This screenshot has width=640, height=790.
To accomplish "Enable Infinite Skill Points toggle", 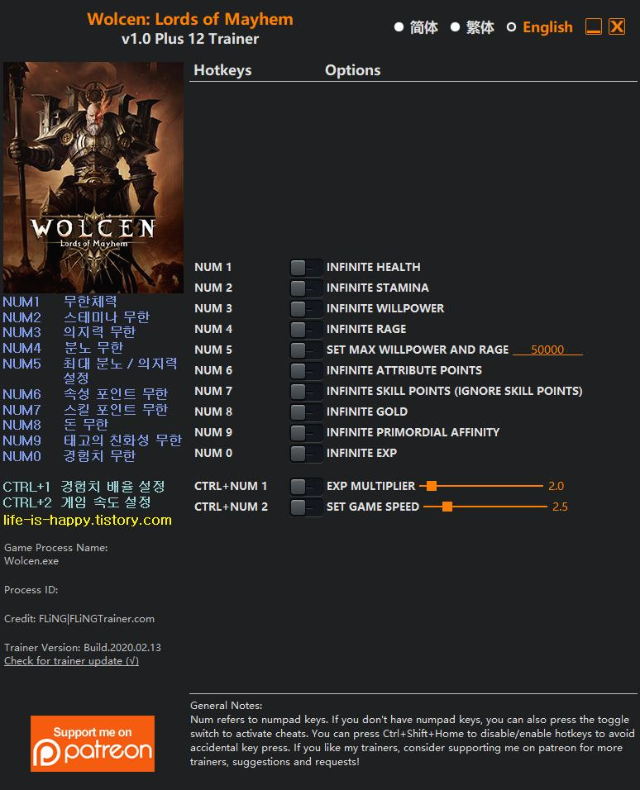I will click(x=306, y=391).
